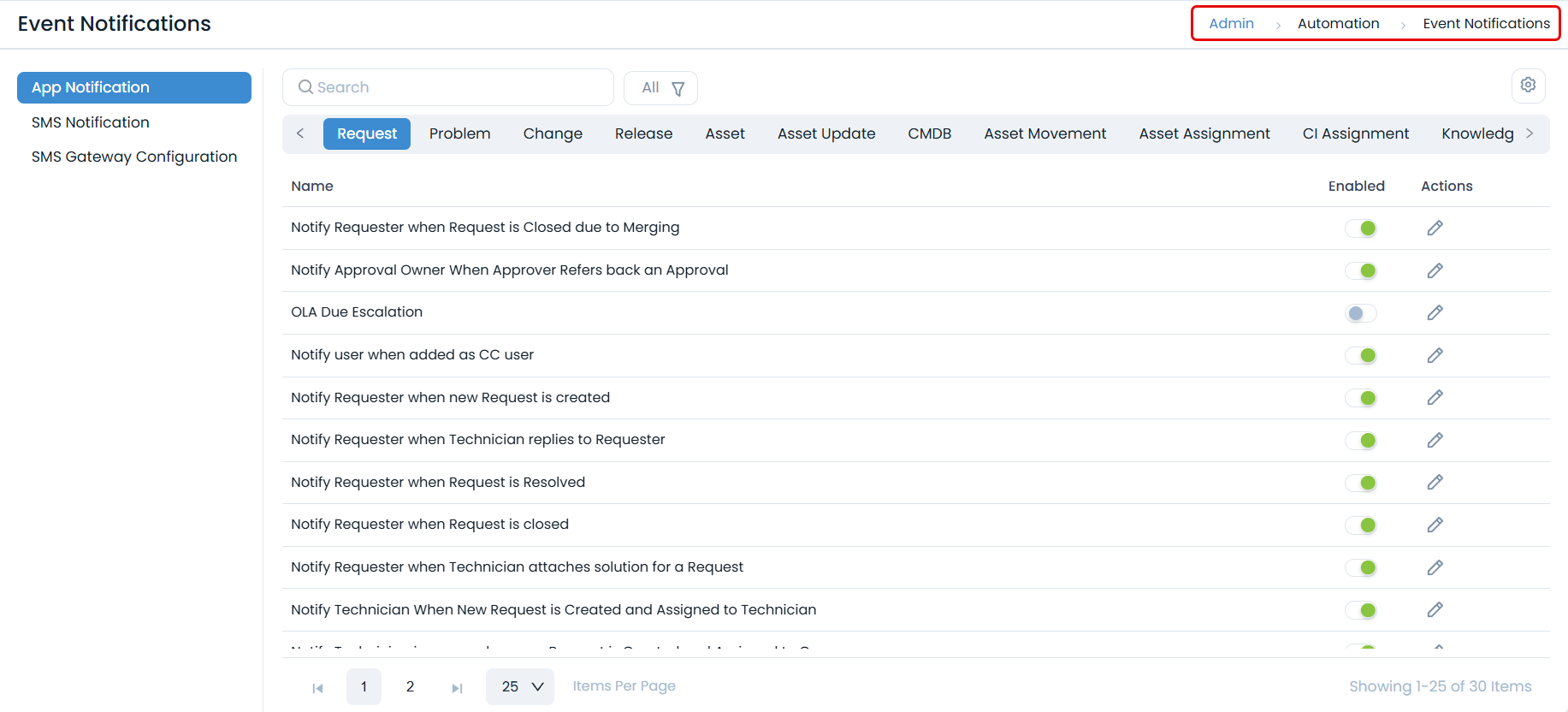Open SMS Gateway Configuration

click(134, 157)
